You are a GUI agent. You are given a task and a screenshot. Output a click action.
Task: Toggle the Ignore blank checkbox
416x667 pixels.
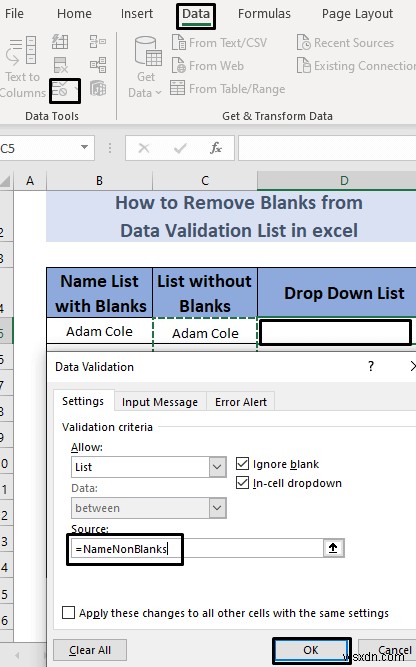coord(242,464)
